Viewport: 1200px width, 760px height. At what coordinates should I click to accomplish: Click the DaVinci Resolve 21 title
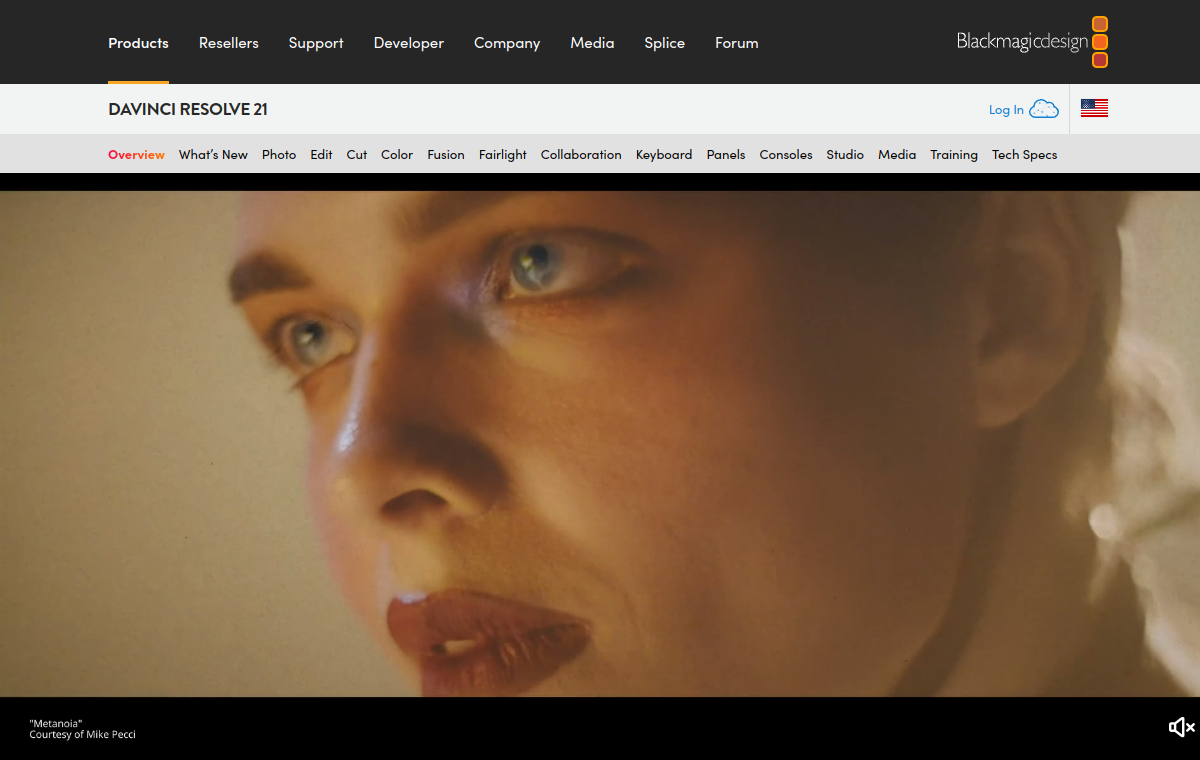(188, 109)
